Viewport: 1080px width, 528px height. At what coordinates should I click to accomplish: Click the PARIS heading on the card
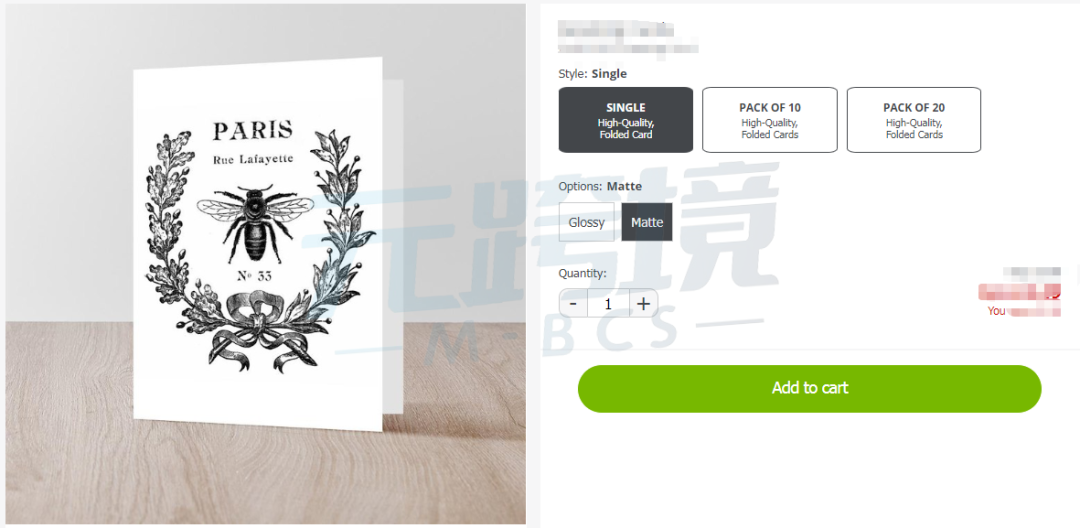[253, 130]
